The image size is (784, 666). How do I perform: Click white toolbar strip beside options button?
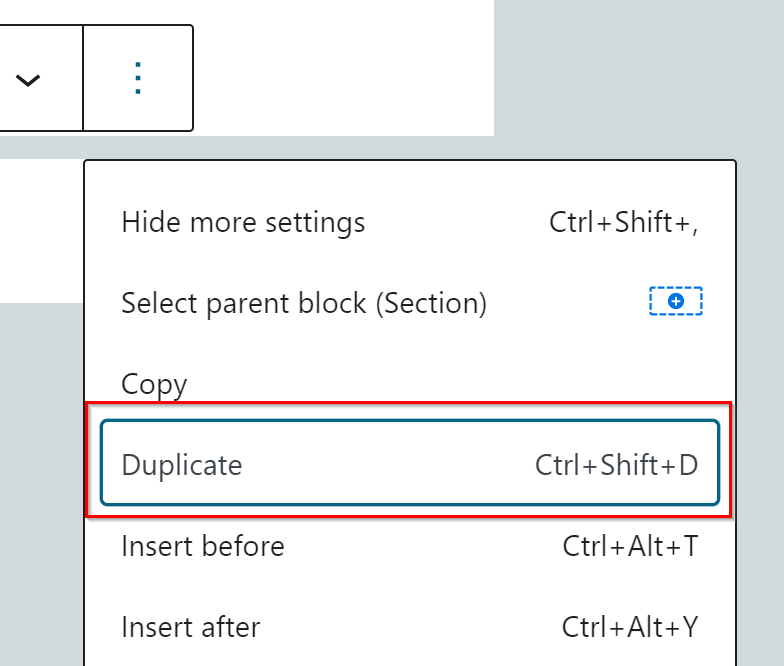point(340,70)
